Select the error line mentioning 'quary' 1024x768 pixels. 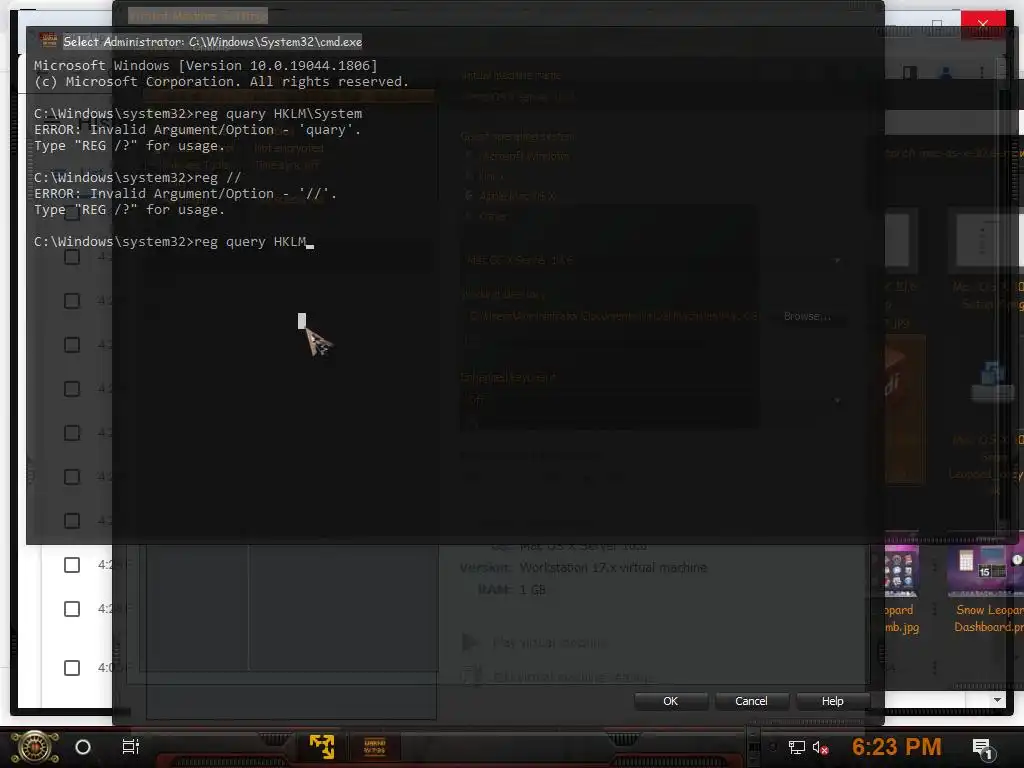(x=197, y=129)
